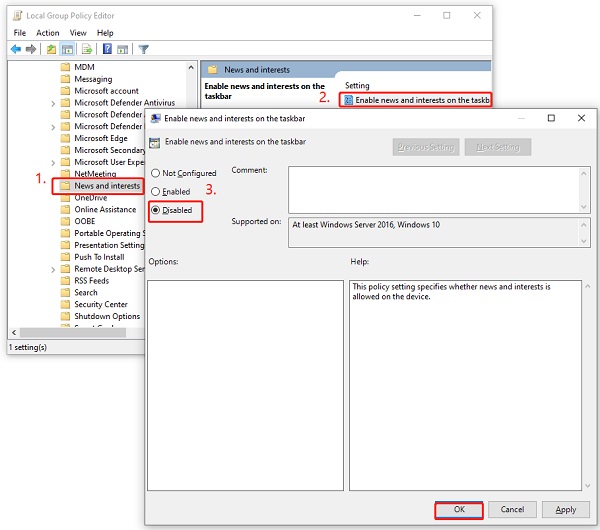This screenshot has width=600, height=530.
Task: Click the Online Assistance folder icon
Action: (65, 209)
